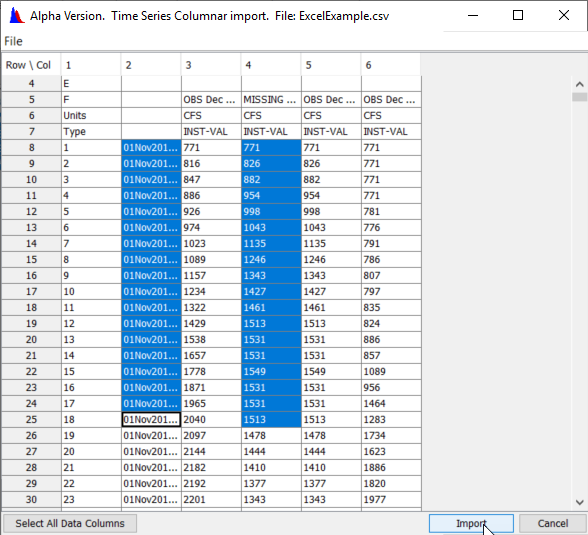Click the Units label cell in row 6
Image resolution: width=588 pixels, height=535 pixels.
point(91,115)
